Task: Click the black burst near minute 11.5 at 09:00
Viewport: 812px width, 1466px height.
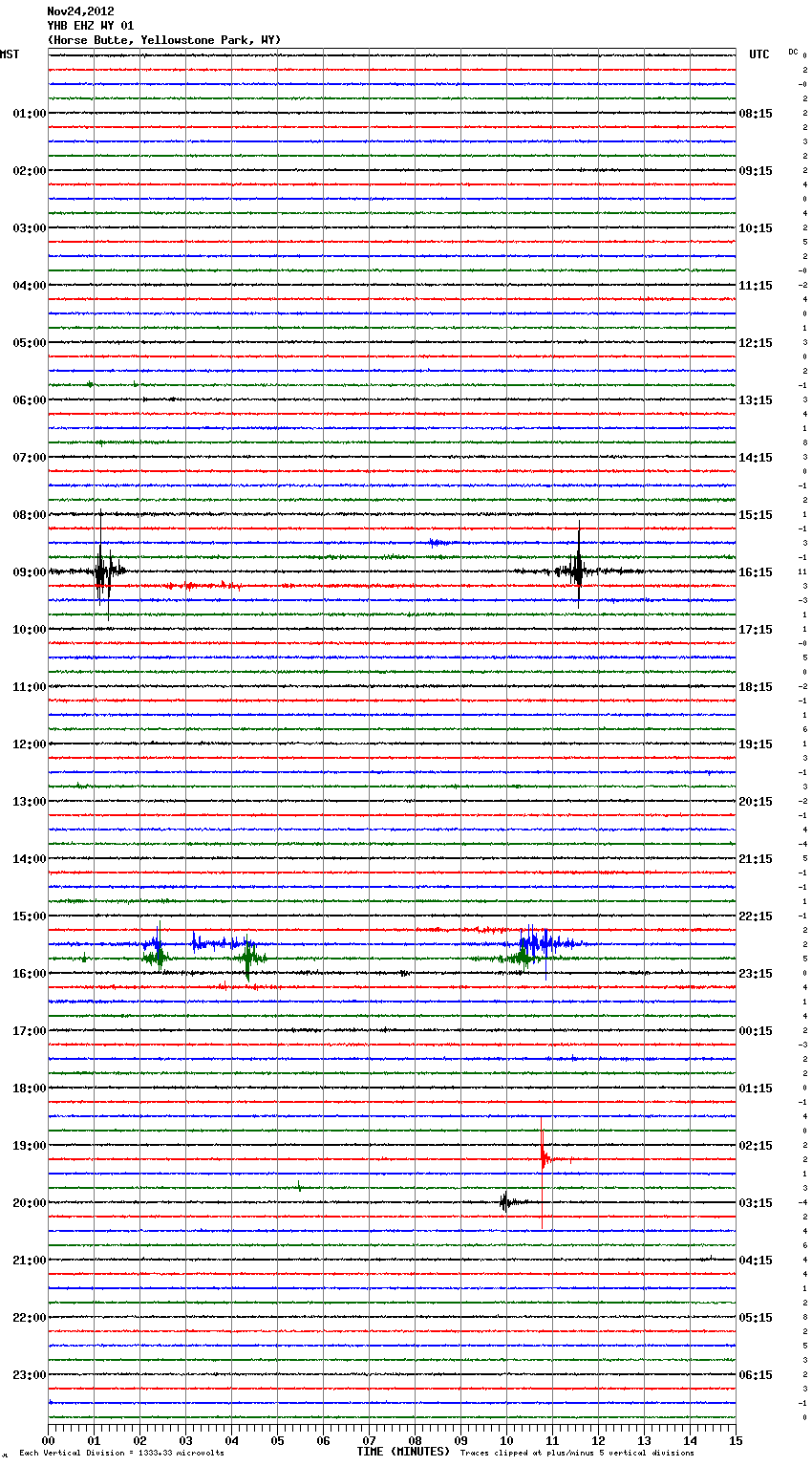Action: point(577,572)
